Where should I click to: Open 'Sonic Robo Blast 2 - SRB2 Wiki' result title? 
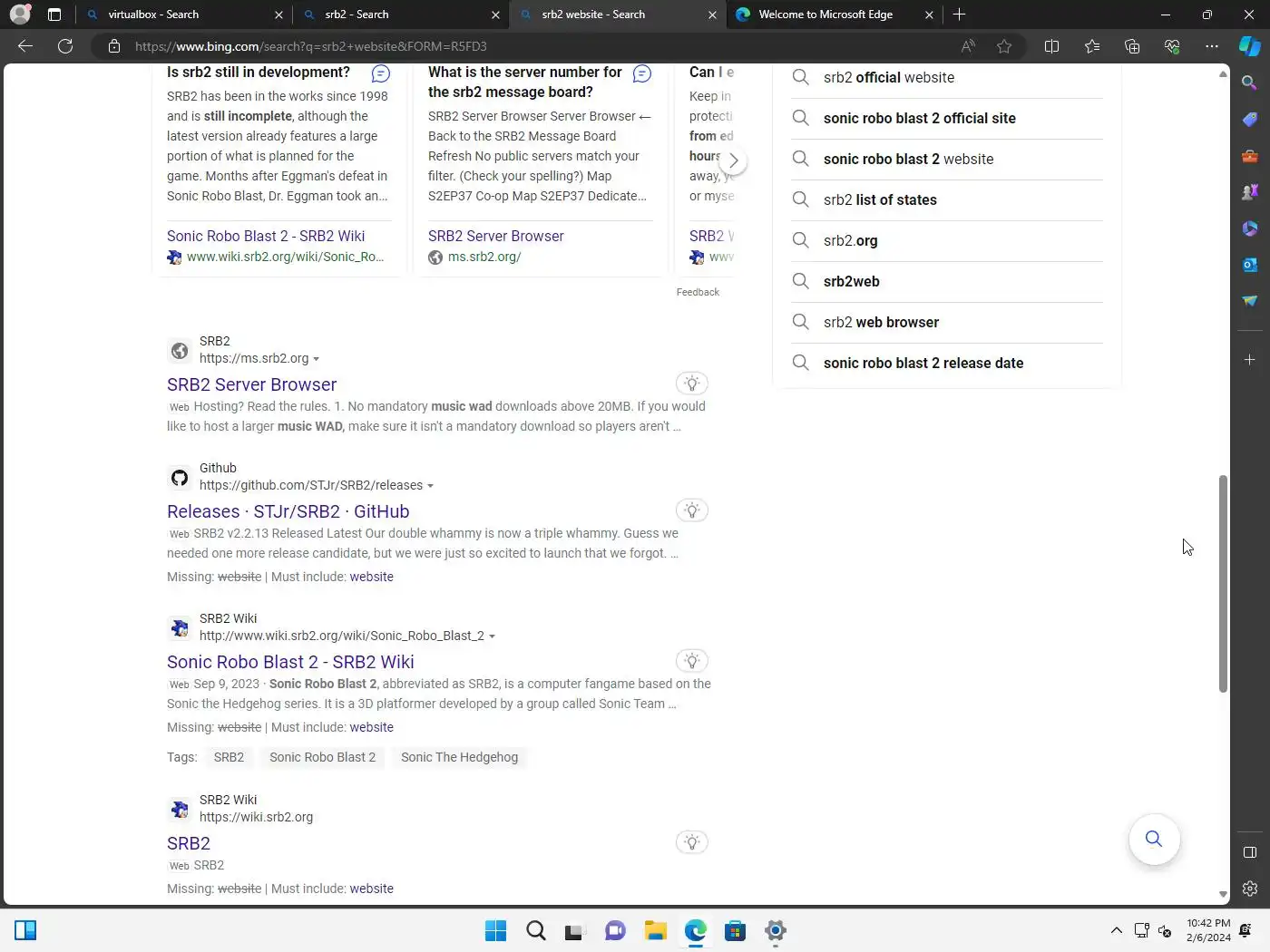[x=290, y=662]
